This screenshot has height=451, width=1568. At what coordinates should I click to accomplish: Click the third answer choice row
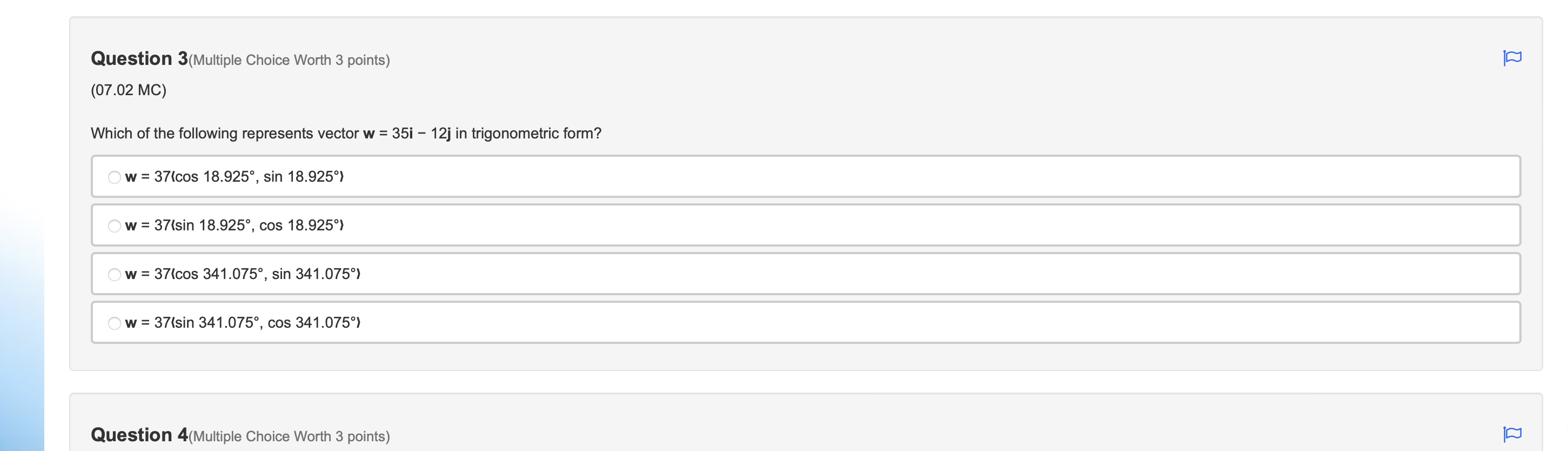point(792,274)
